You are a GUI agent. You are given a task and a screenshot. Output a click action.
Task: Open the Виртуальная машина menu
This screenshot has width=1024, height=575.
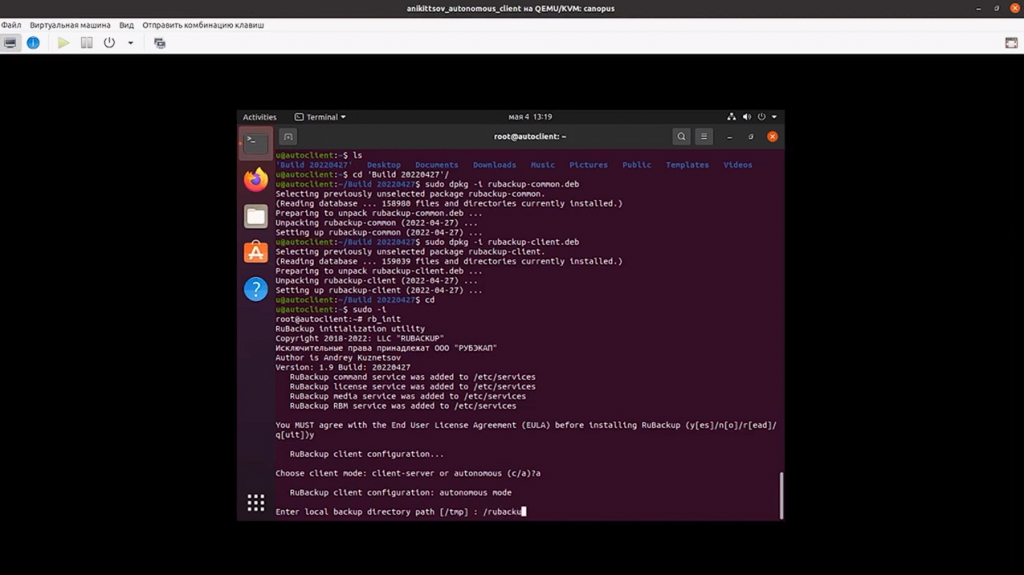(70, 25)
